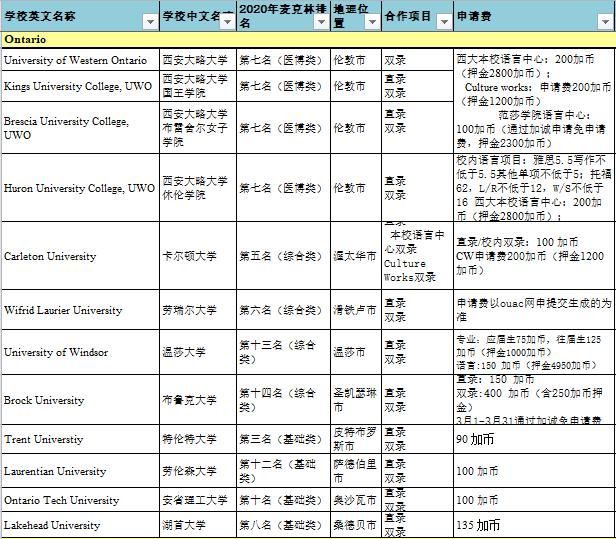Open filter dropdown for 学校英文名称 column
The height and width of the screenshot is (539, 616).
[149, 19]
